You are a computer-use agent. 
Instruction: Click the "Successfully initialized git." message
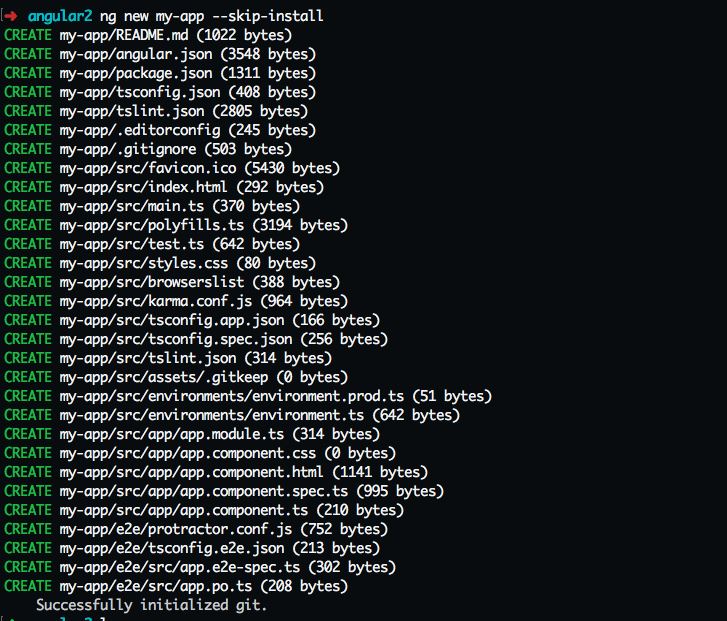[x=152, y=605]
